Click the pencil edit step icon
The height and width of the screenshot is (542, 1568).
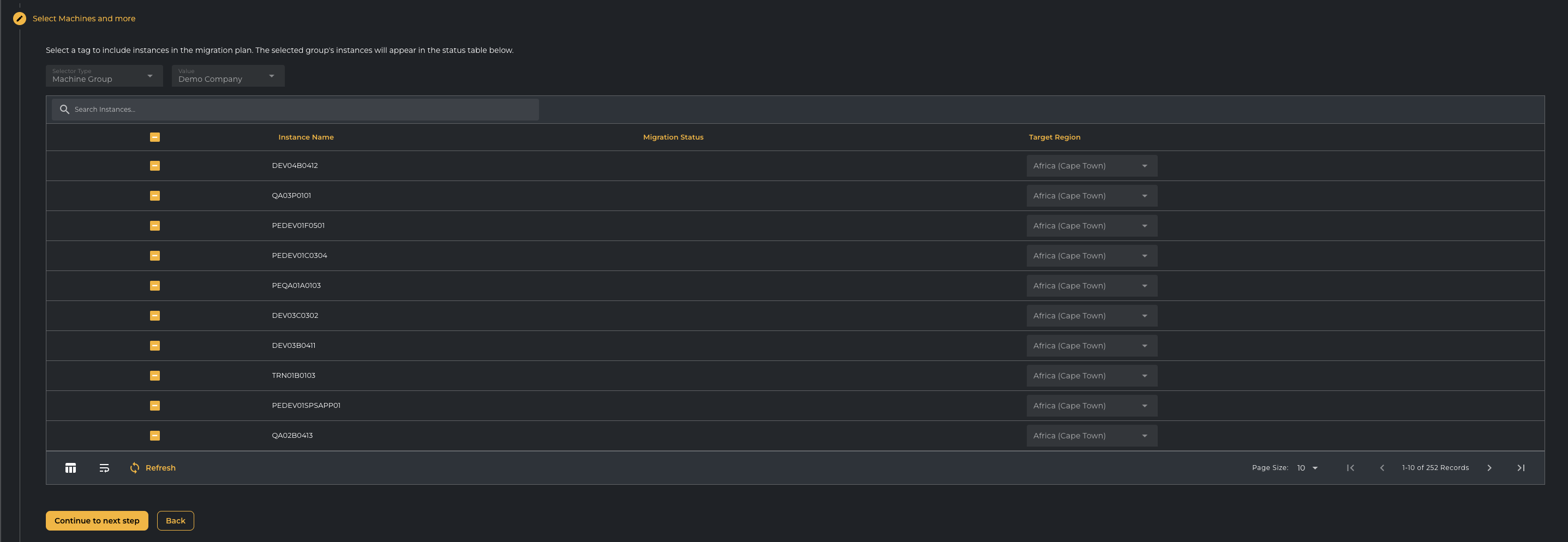[20, 18]
